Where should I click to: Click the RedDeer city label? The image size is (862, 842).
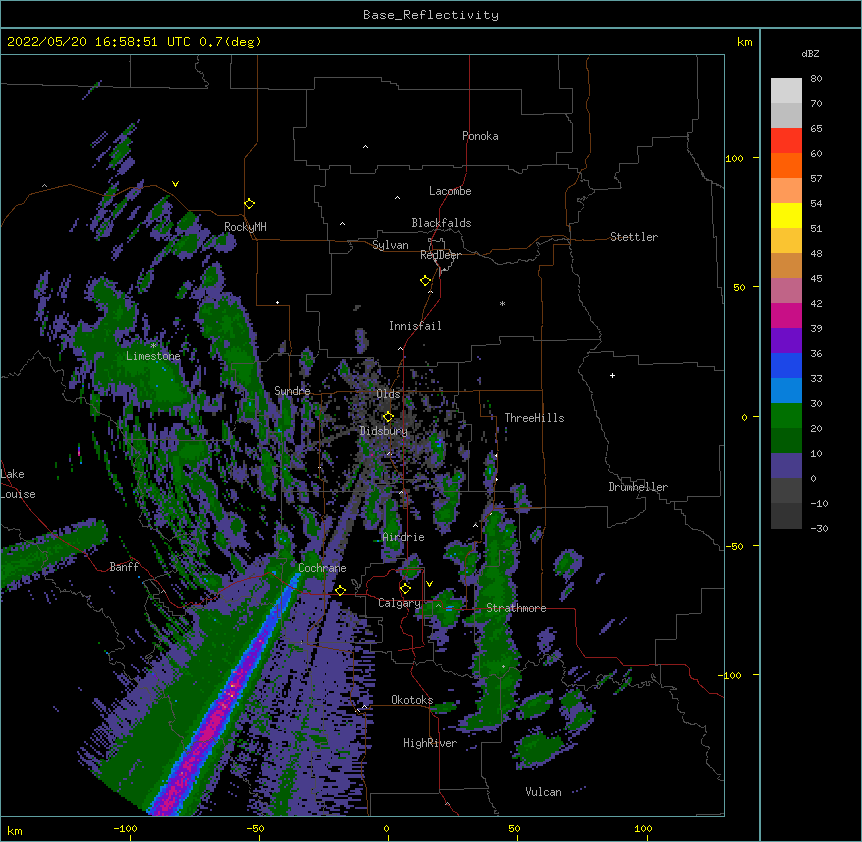point(440,255)
